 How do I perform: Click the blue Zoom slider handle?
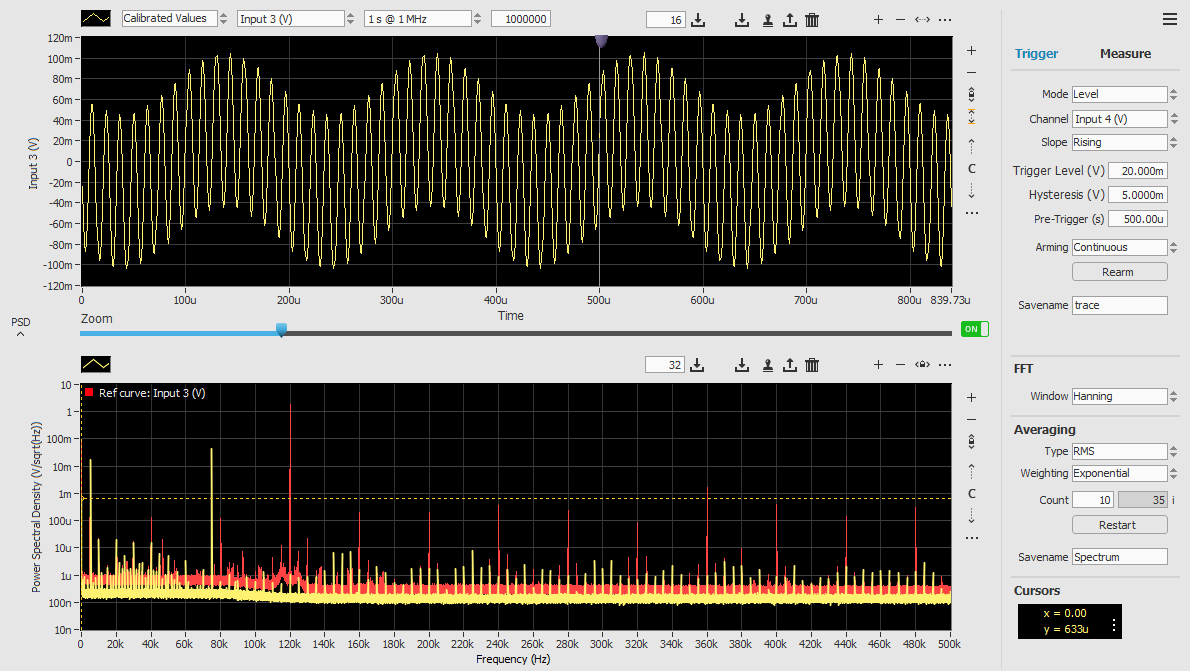[x=281, y=328]
